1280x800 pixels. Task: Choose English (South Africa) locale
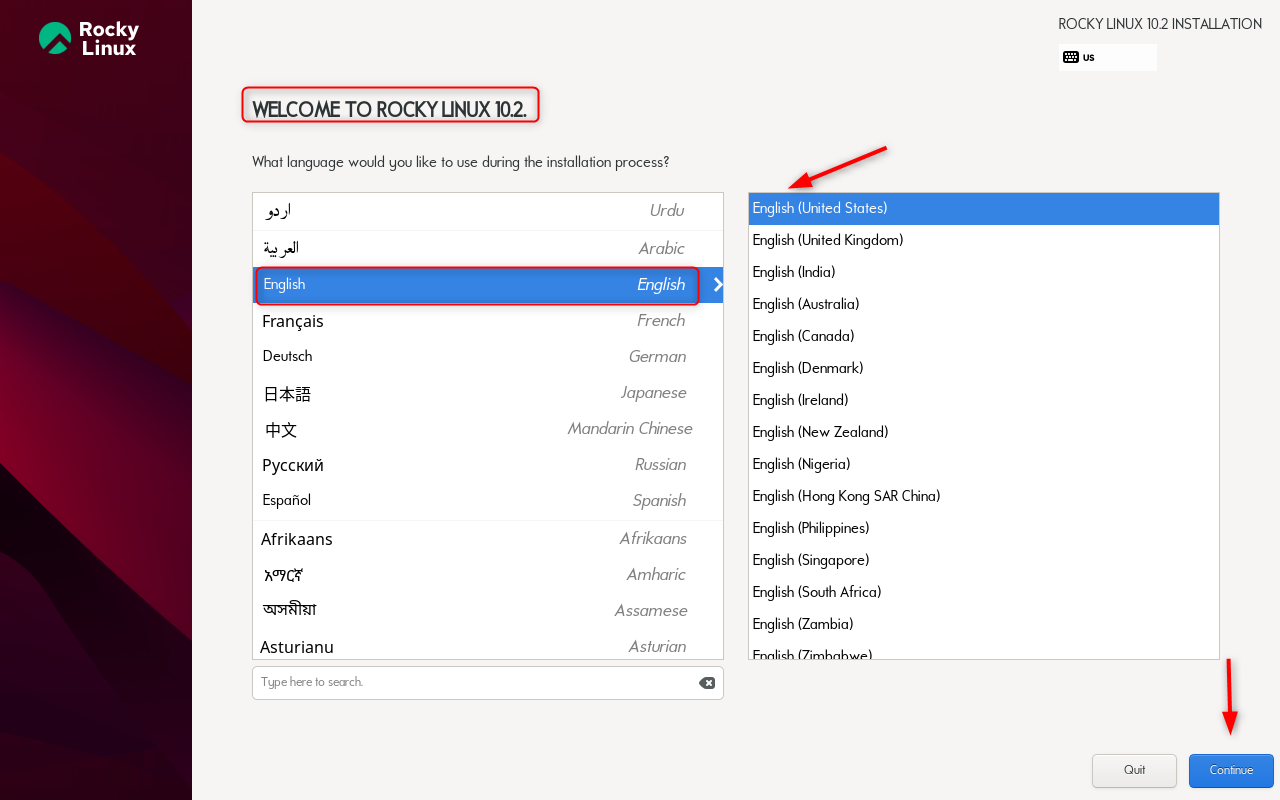(x=984, y=592)
